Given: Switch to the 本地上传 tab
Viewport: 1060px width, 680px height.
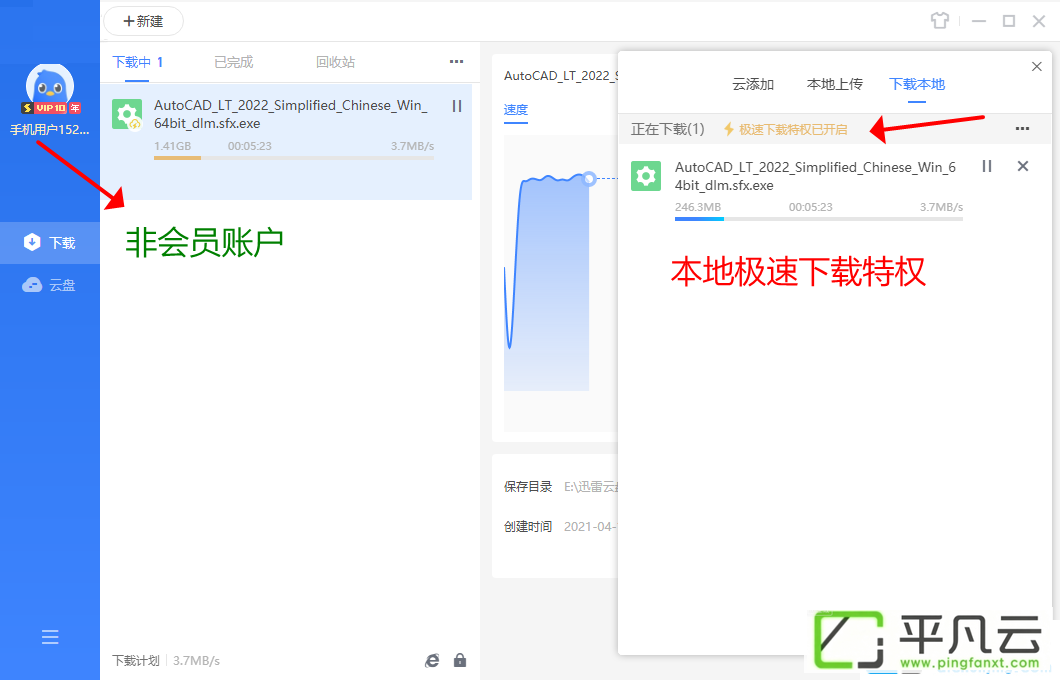Looking at the screenshot, I should point(835,84).
